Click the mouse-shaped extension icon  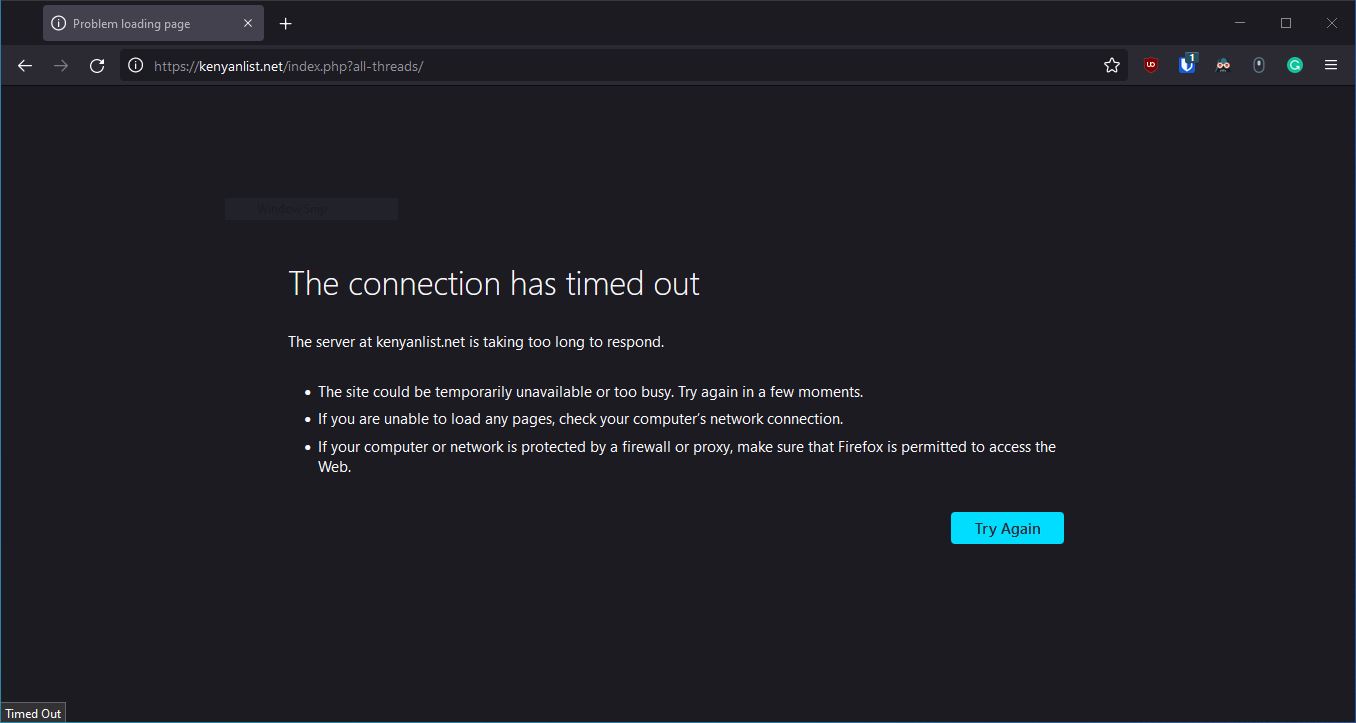click(x=1259, y=66)
